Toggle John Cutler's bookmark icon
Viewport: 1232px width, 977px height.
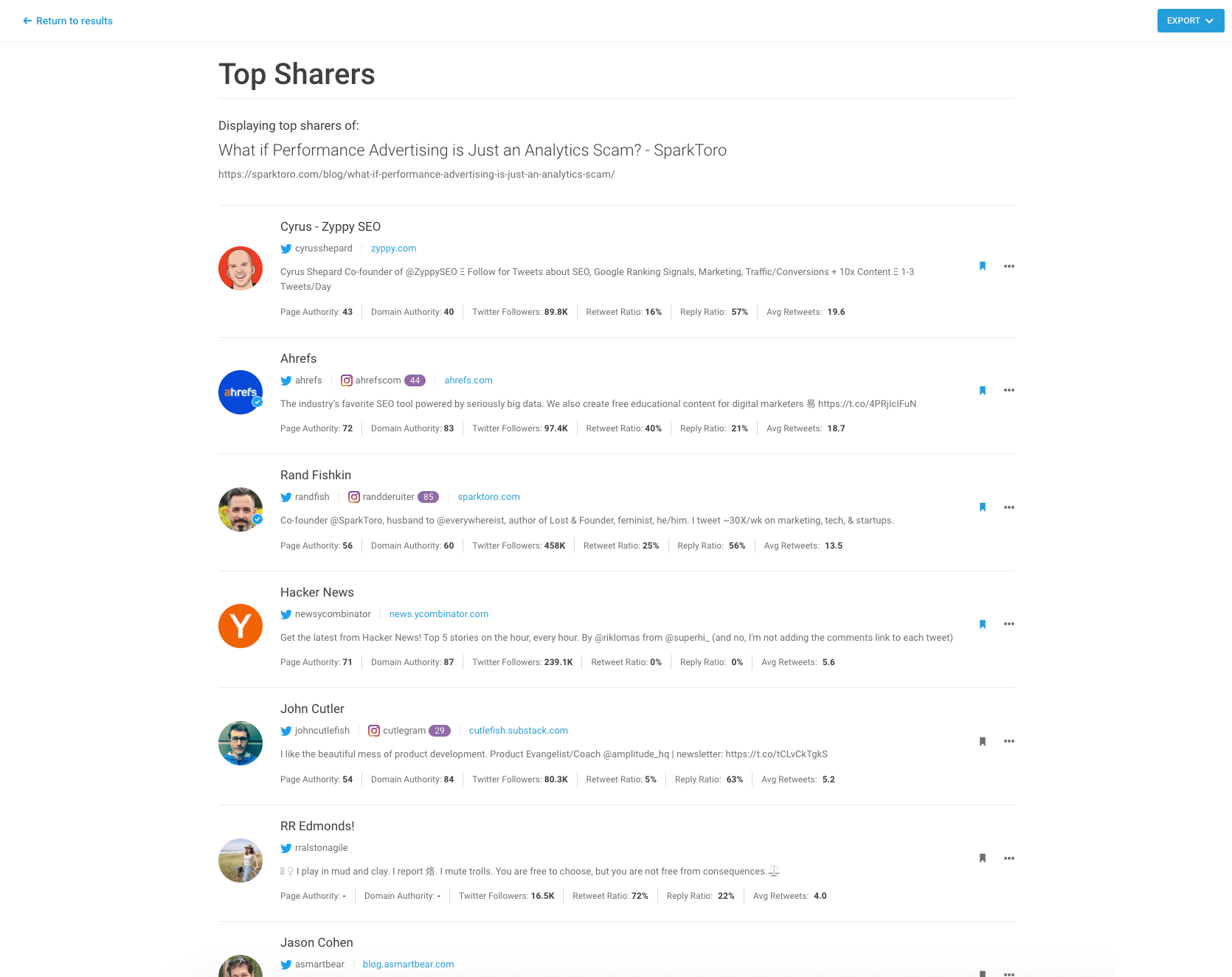982,742
